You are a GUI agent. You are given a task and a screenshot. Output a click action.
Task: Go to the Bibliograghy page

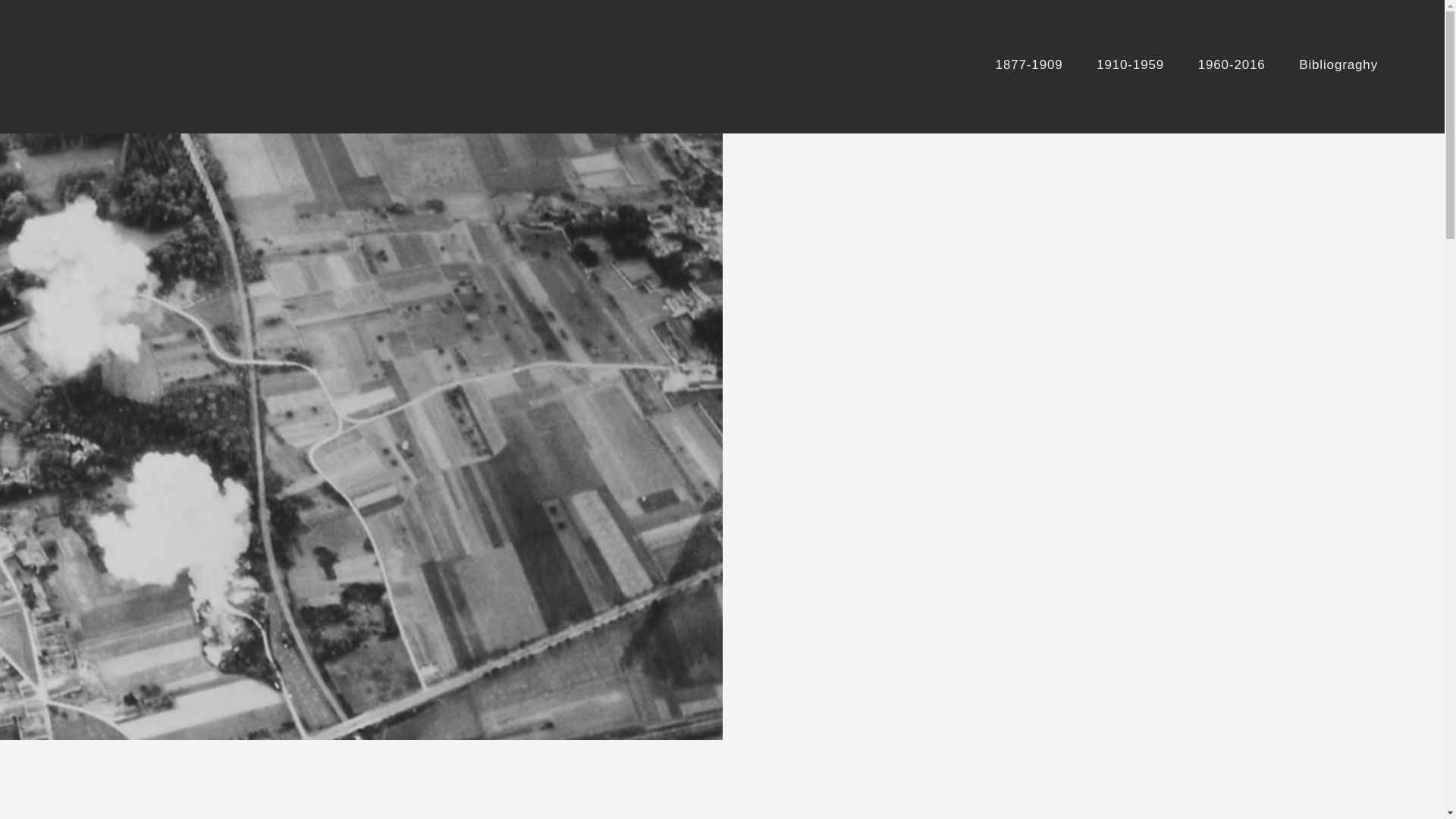[x=1338, y=65]
